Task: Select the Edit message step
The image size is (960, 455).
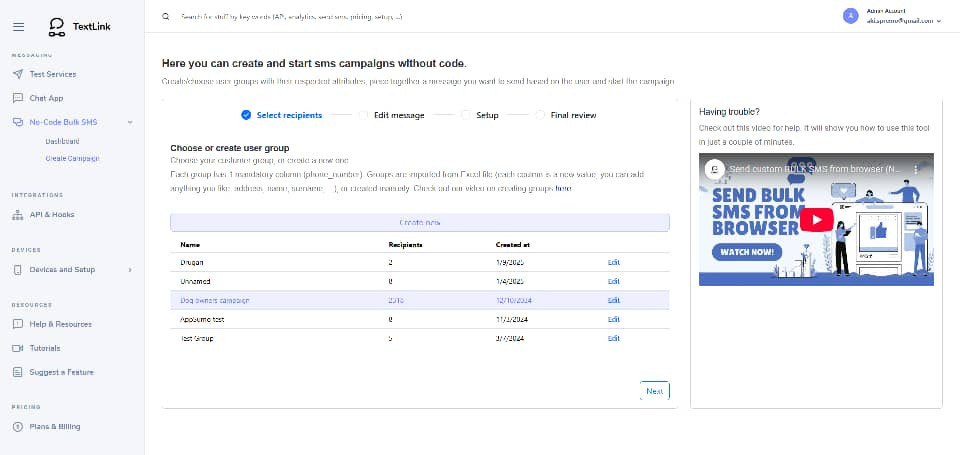Action: (x=391, y=115)
